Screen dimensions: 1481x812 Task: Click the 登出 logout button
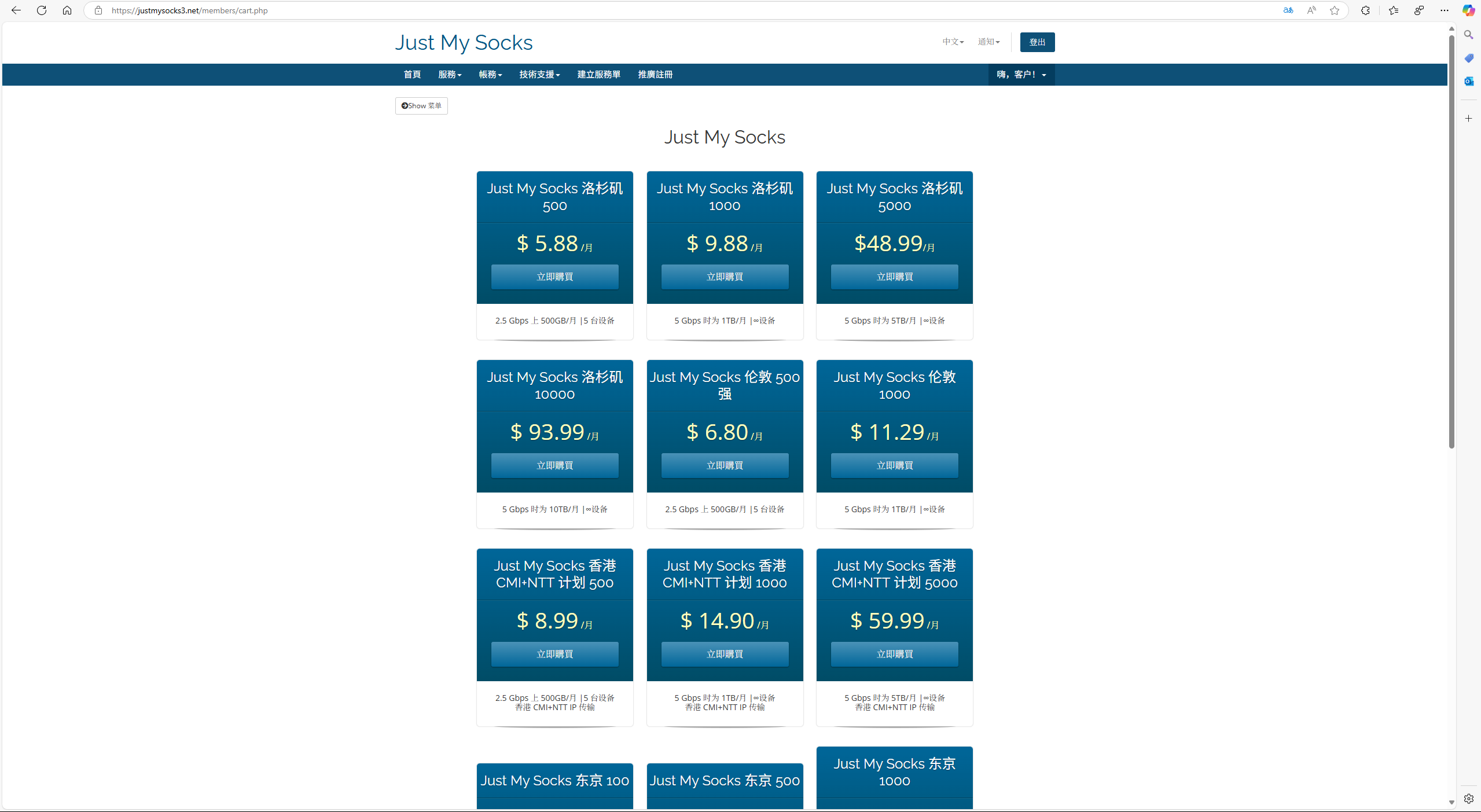pyautogui.click(x=1037, y=42)
